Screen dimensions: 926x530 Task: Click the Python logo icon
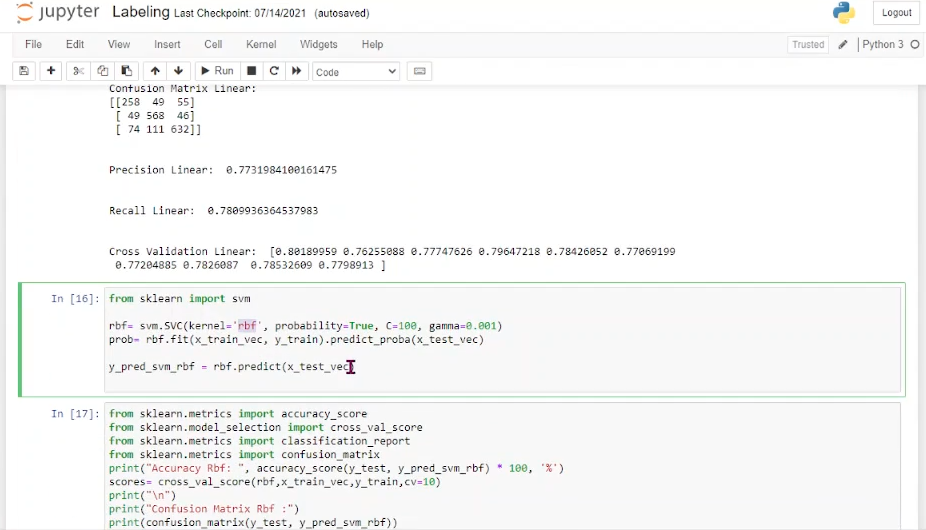pos(844,13)
